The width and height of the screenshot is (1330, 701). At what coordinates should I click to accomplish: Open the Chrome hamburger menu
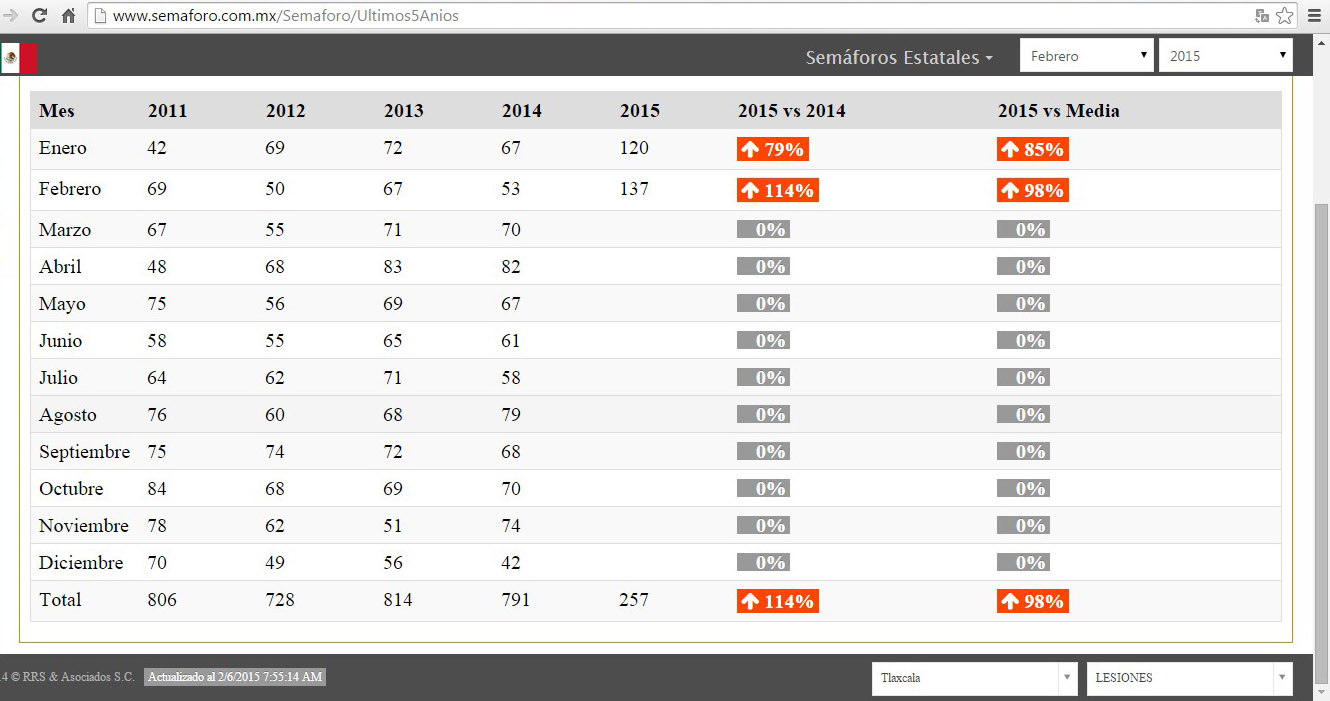pyautogui.click(x=1315, y=16)
